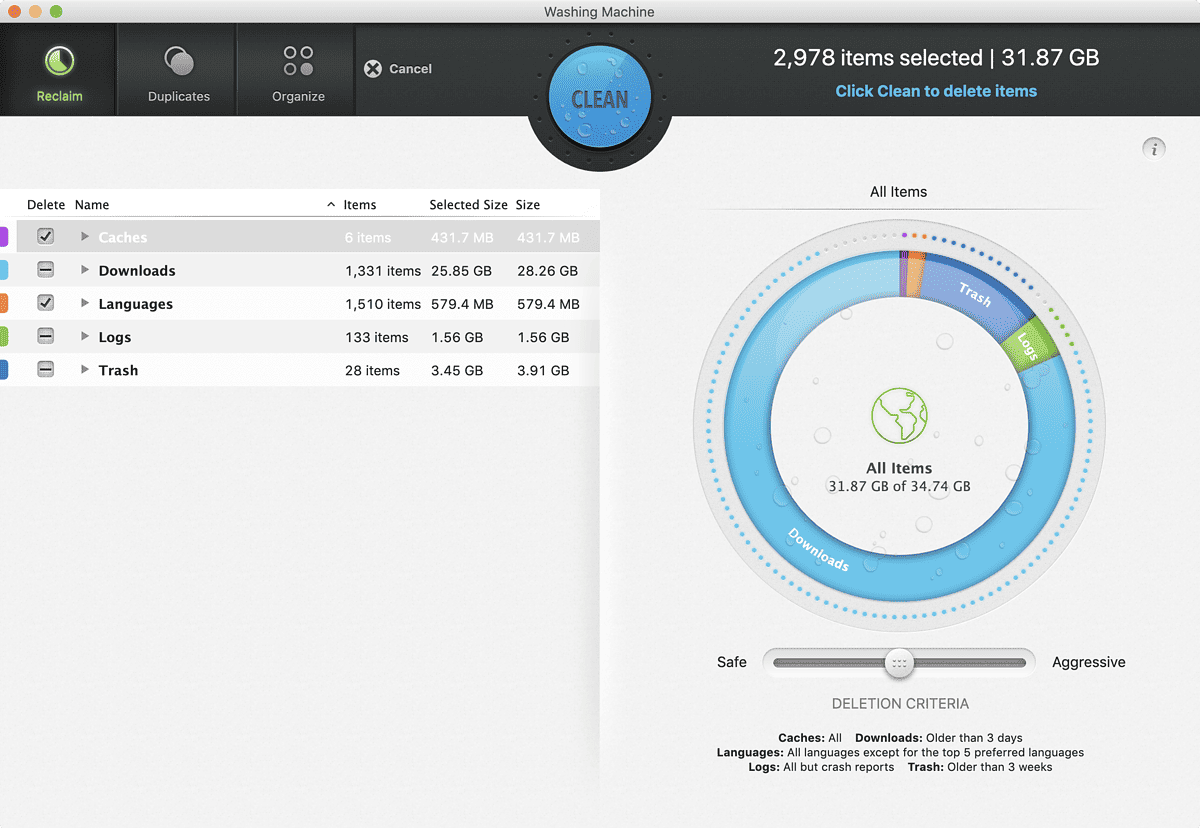Sort by the Size column header
1200x828 pixels.
point(528,205)
